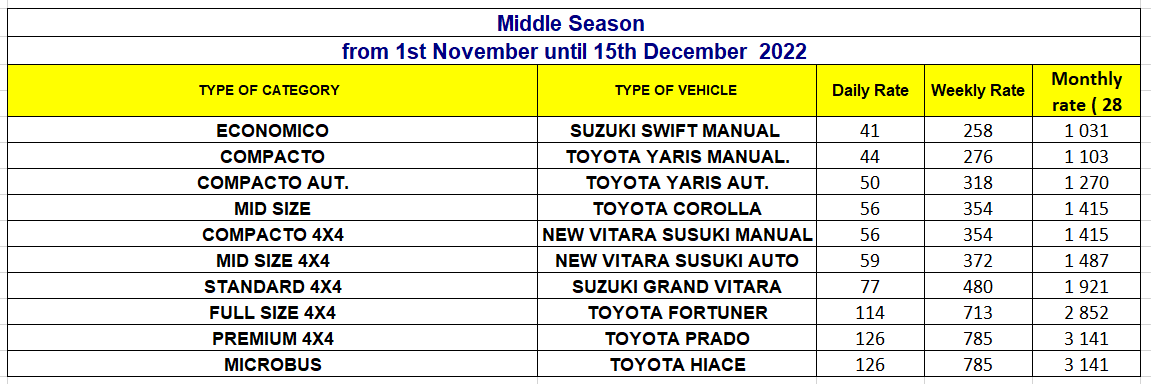Select the Monthly rate header cell

[x=1087, y=90]
